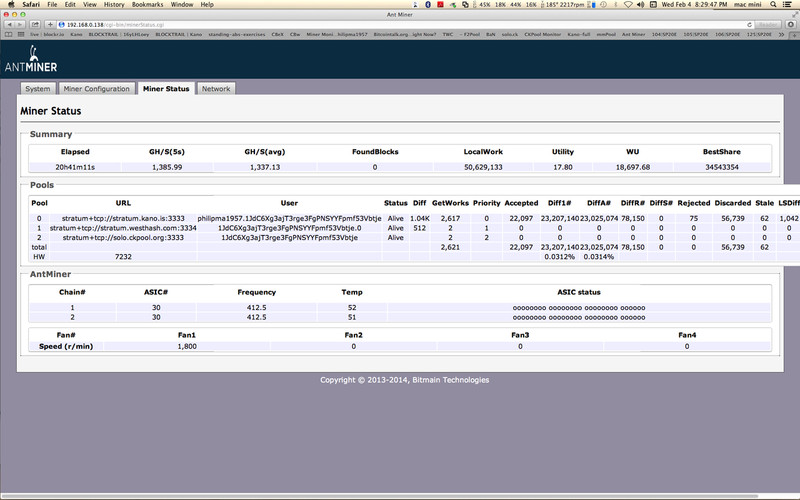Click the GH/S(avg) value 1,337.13
The height and width of the screenshot is (500, 800).
[265, 167]
